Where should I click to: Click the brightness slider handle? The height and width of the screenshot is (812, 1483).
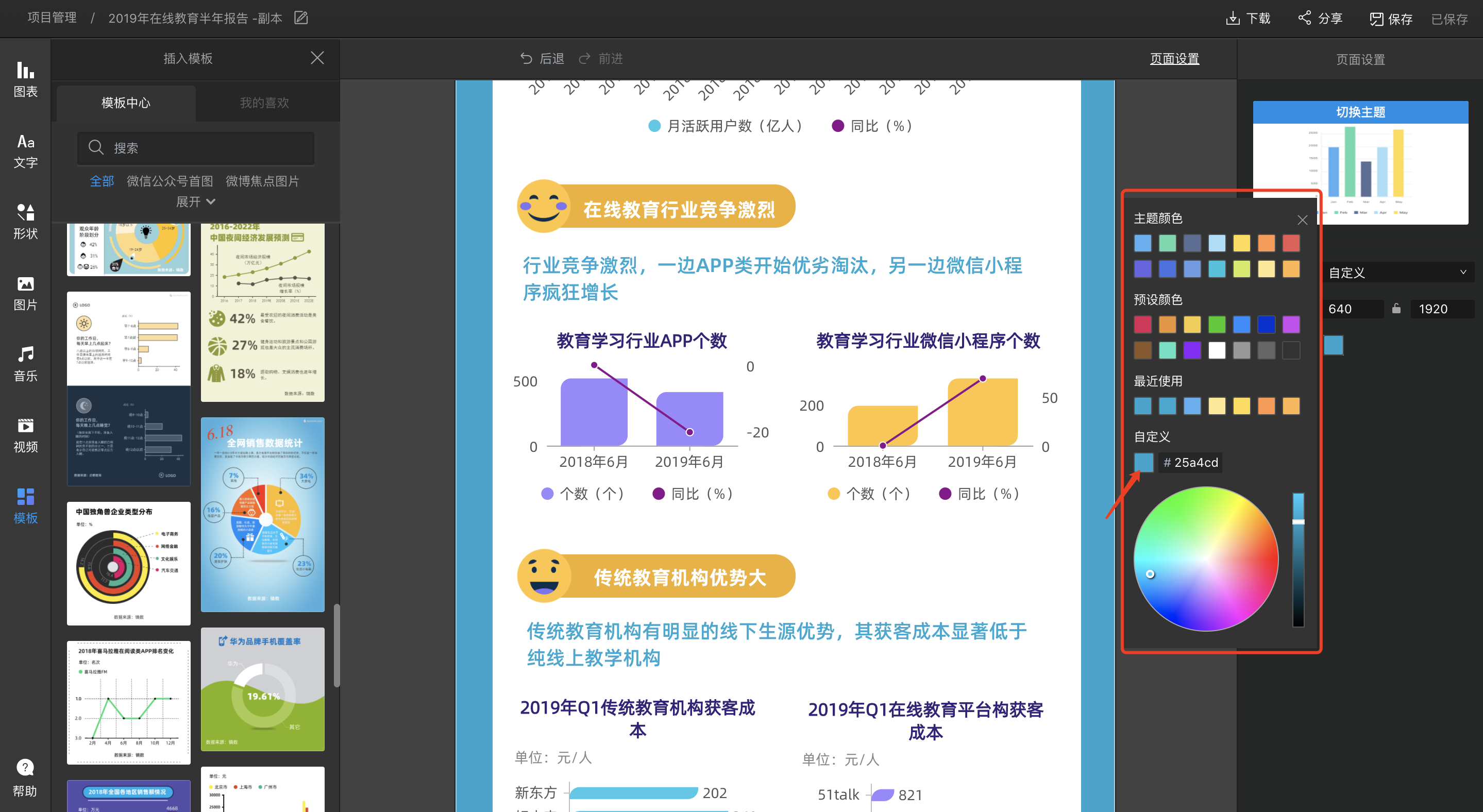pos(1298,522)
